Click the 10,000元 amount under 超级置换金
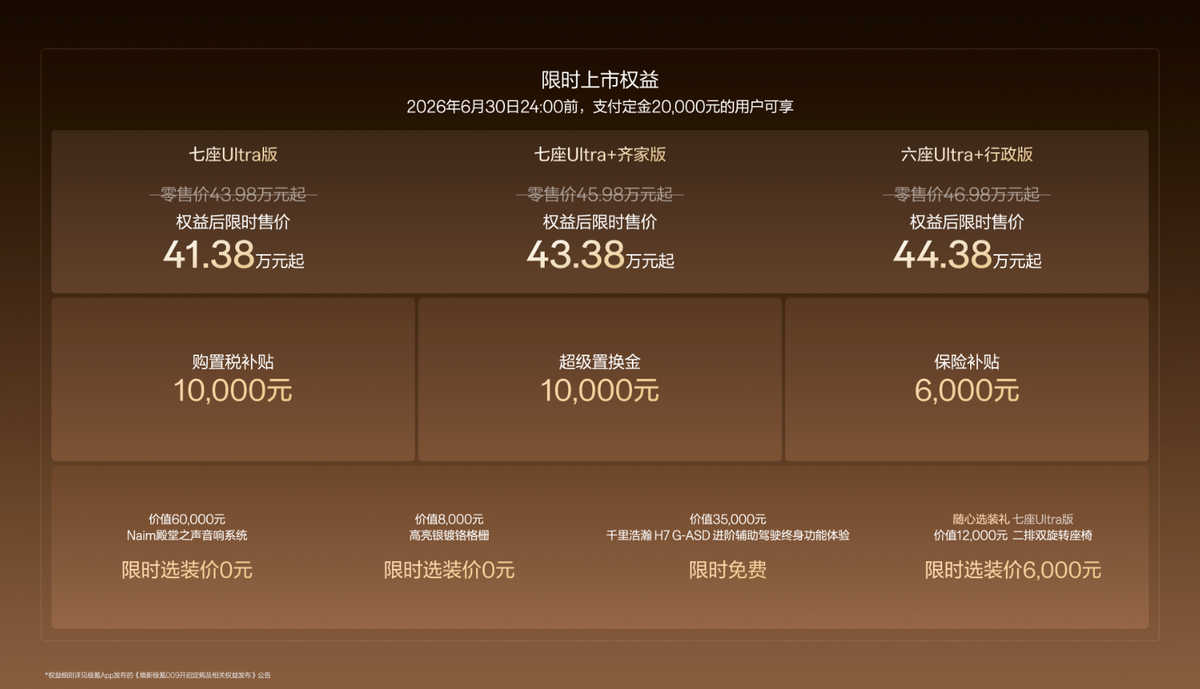 (x=600, y=391)
